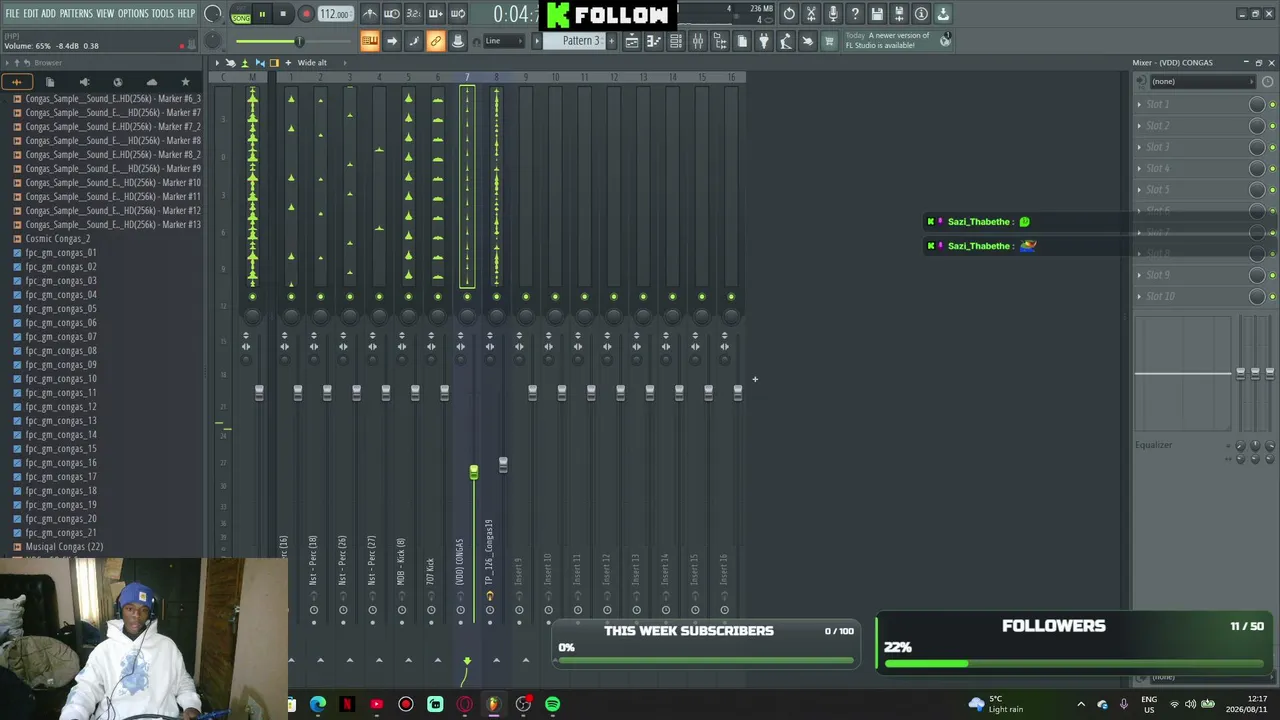Open the Slot 2 effect menu arrow
Viewport: 1280px width, 720px height.
tap(1139, 126)
